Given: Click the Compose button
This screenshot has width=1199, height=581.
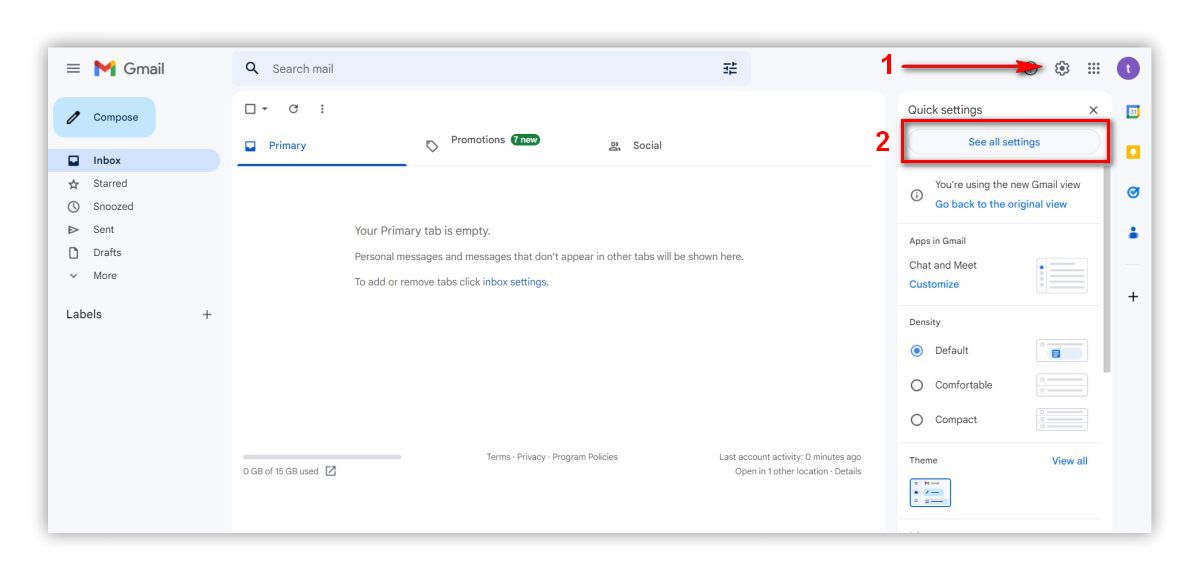Looking at the screenshot, I should coord(104,117).
